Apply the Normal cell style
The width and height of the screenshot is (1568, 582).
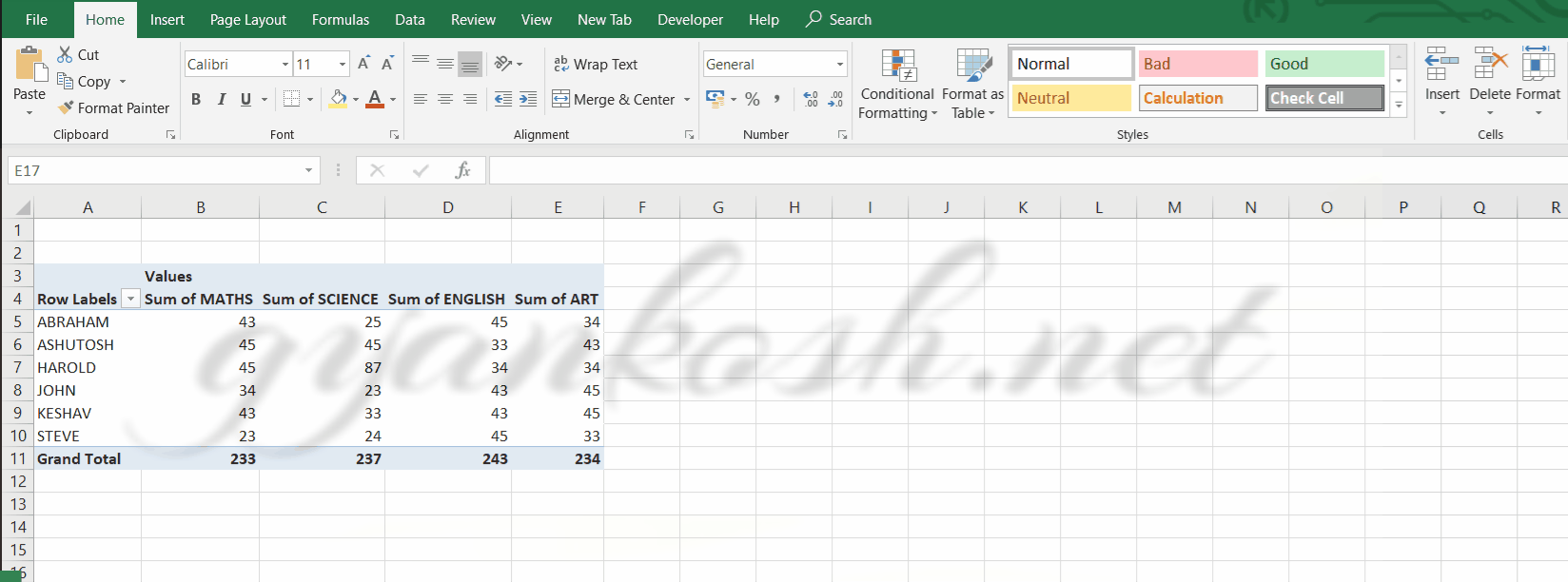1072,64
